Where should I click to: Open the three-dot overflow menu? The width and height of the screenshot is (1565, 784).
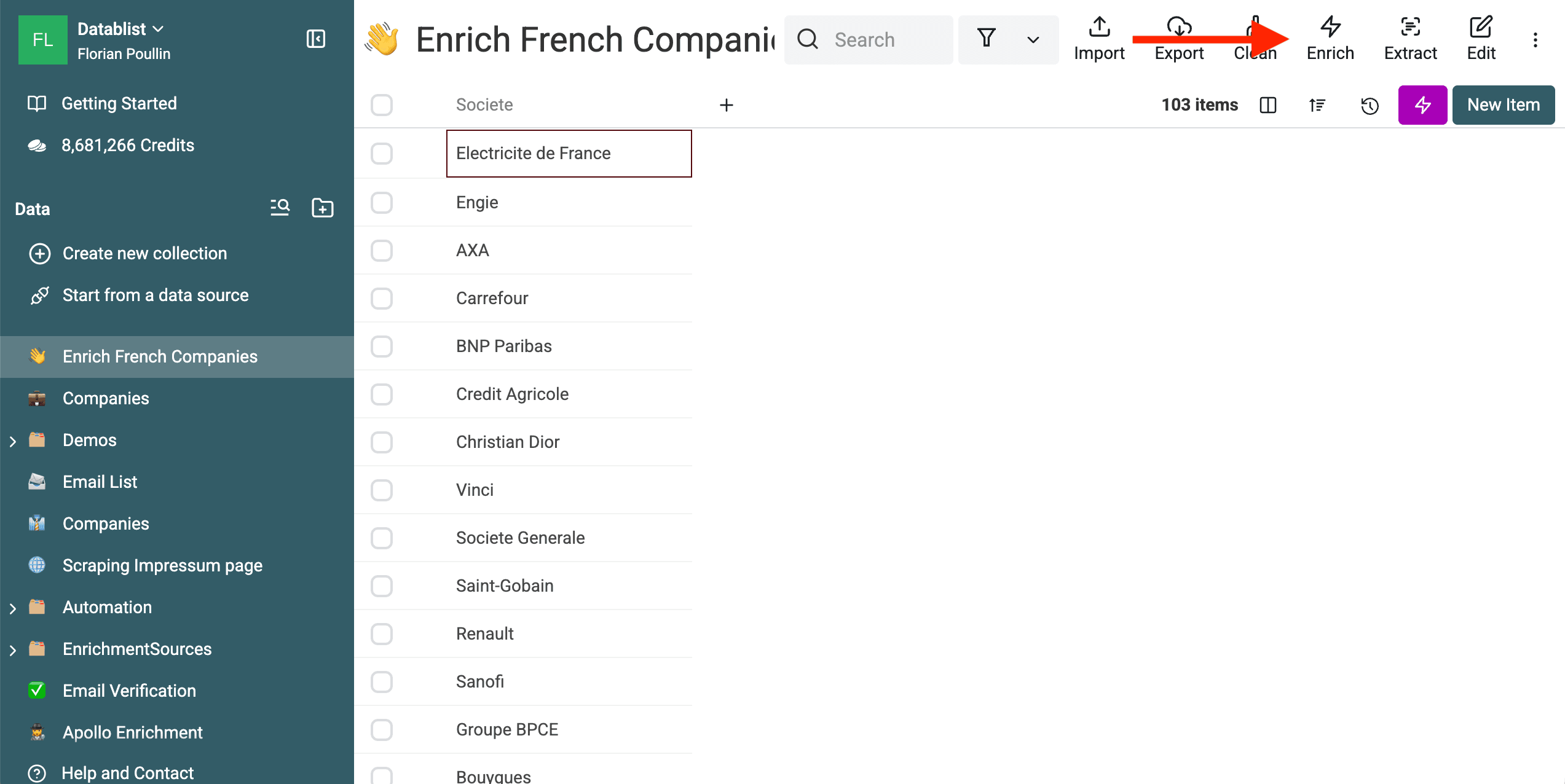[1535, 40]
